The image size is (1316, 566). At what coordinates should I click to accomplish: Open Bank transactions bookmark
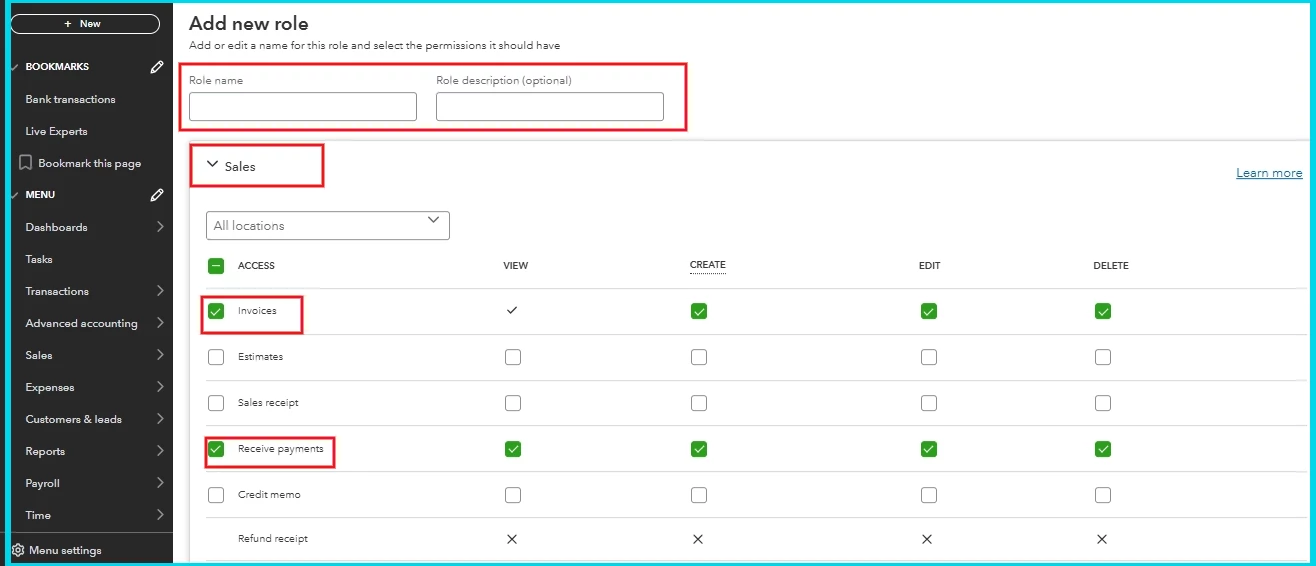point(70,99)
